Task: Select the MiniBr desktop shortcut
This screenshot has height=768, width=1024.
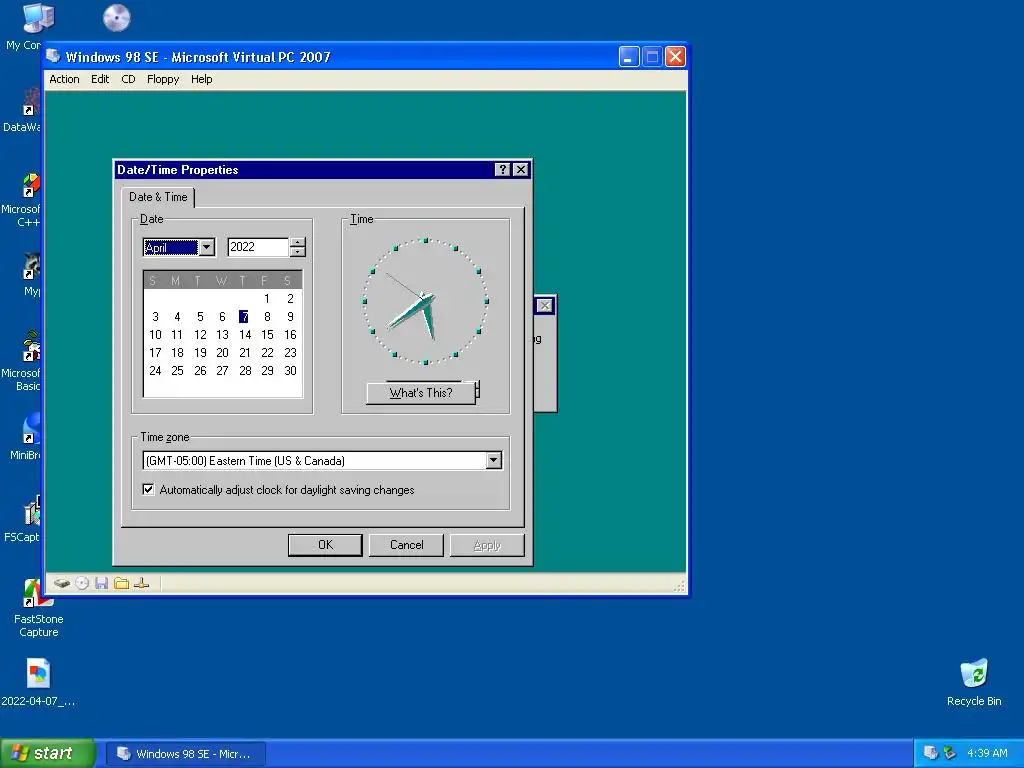Action: point(26,436)
